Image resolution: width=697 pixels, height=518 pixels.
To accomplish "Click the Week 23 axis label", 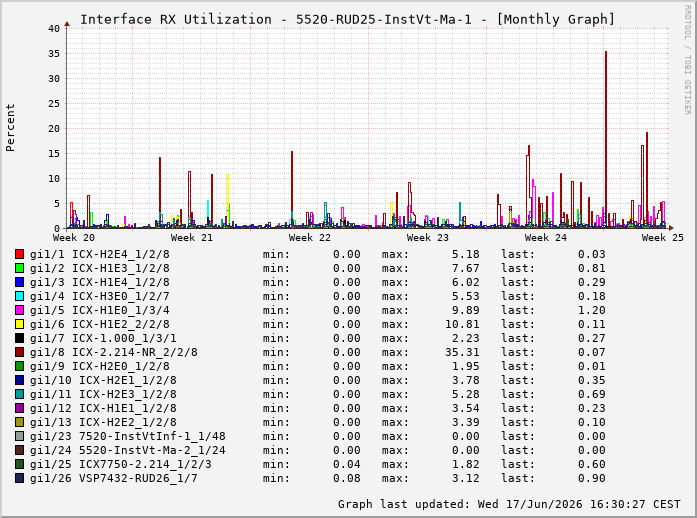I will [x=428, y=238].
